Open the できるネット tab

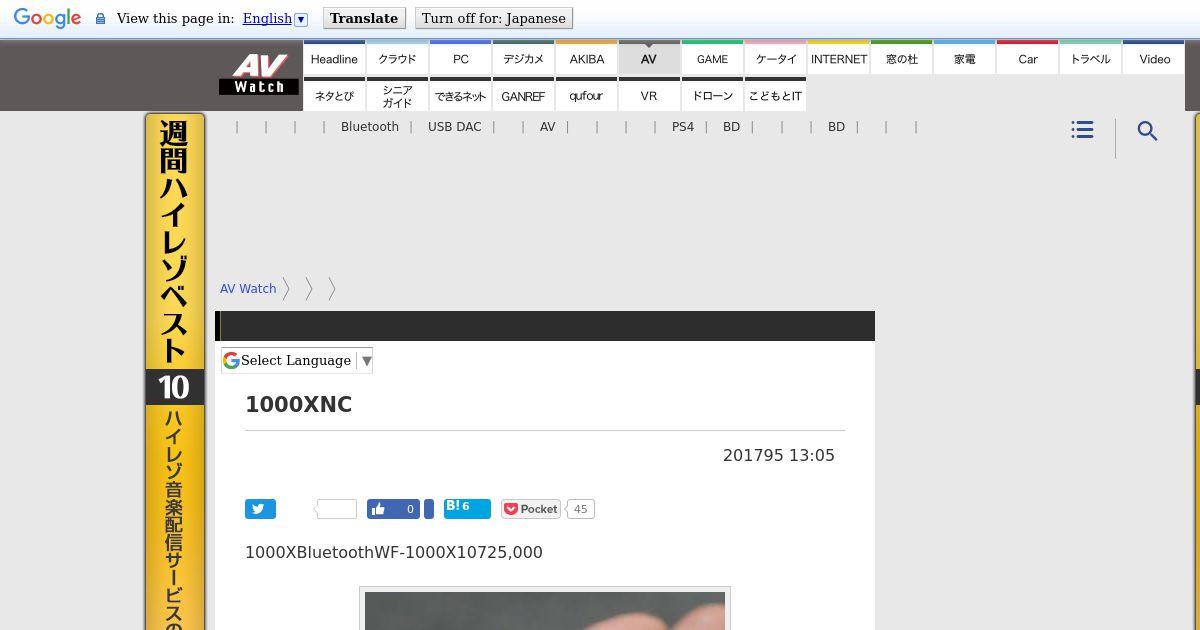click(460, 95)
